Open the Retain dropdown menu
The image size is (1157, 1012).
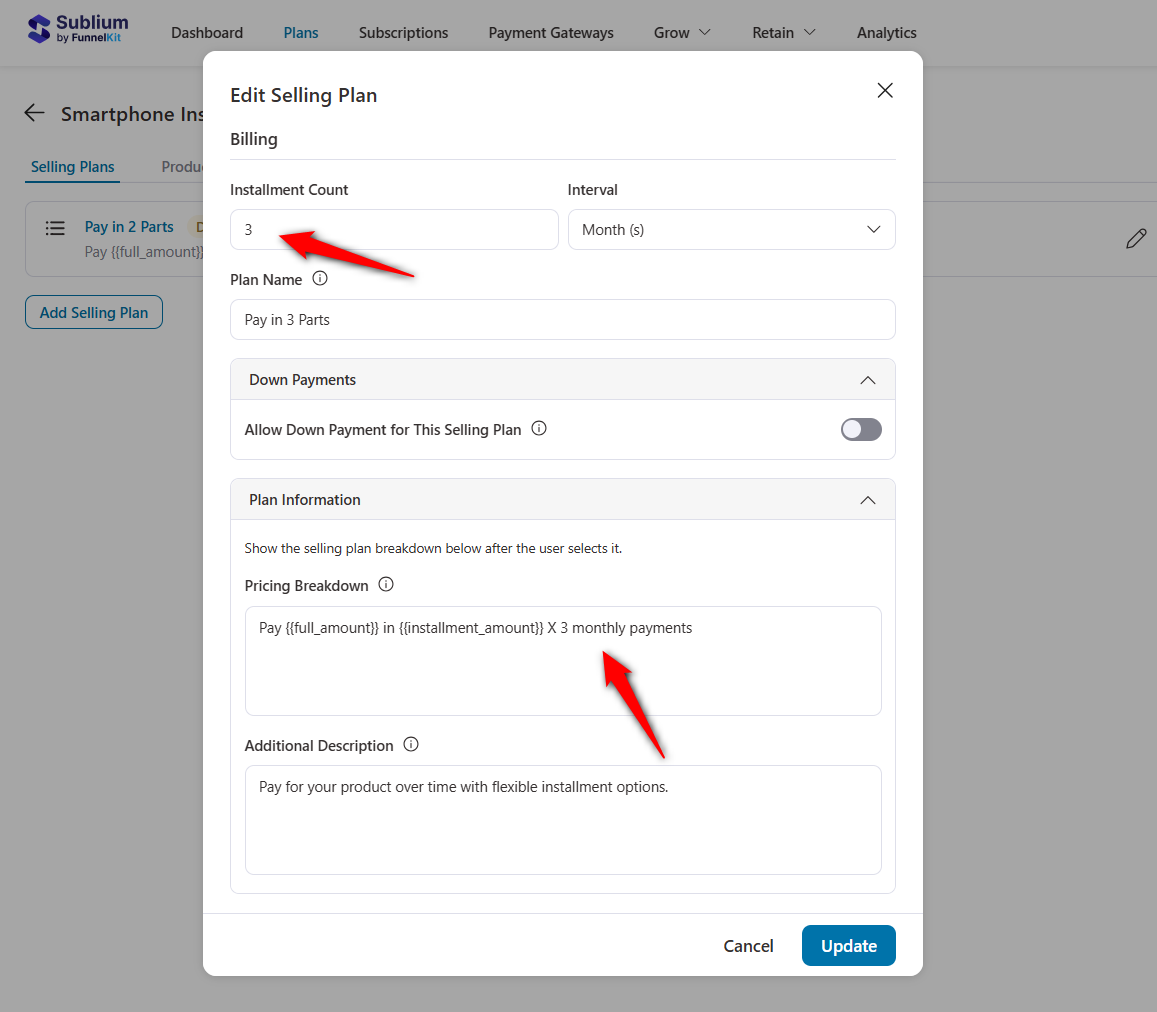pos(783,32)
